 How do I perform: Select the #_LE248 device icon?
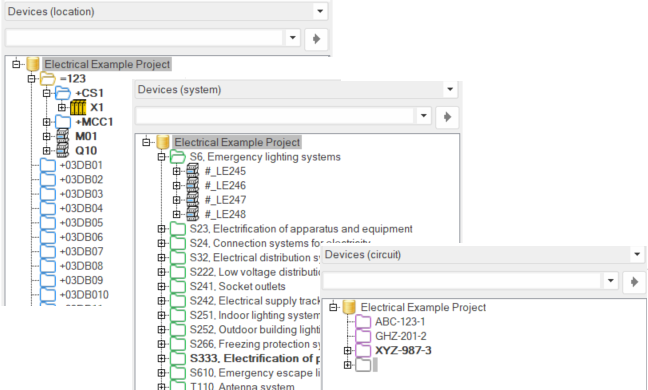tap(193, 214)
